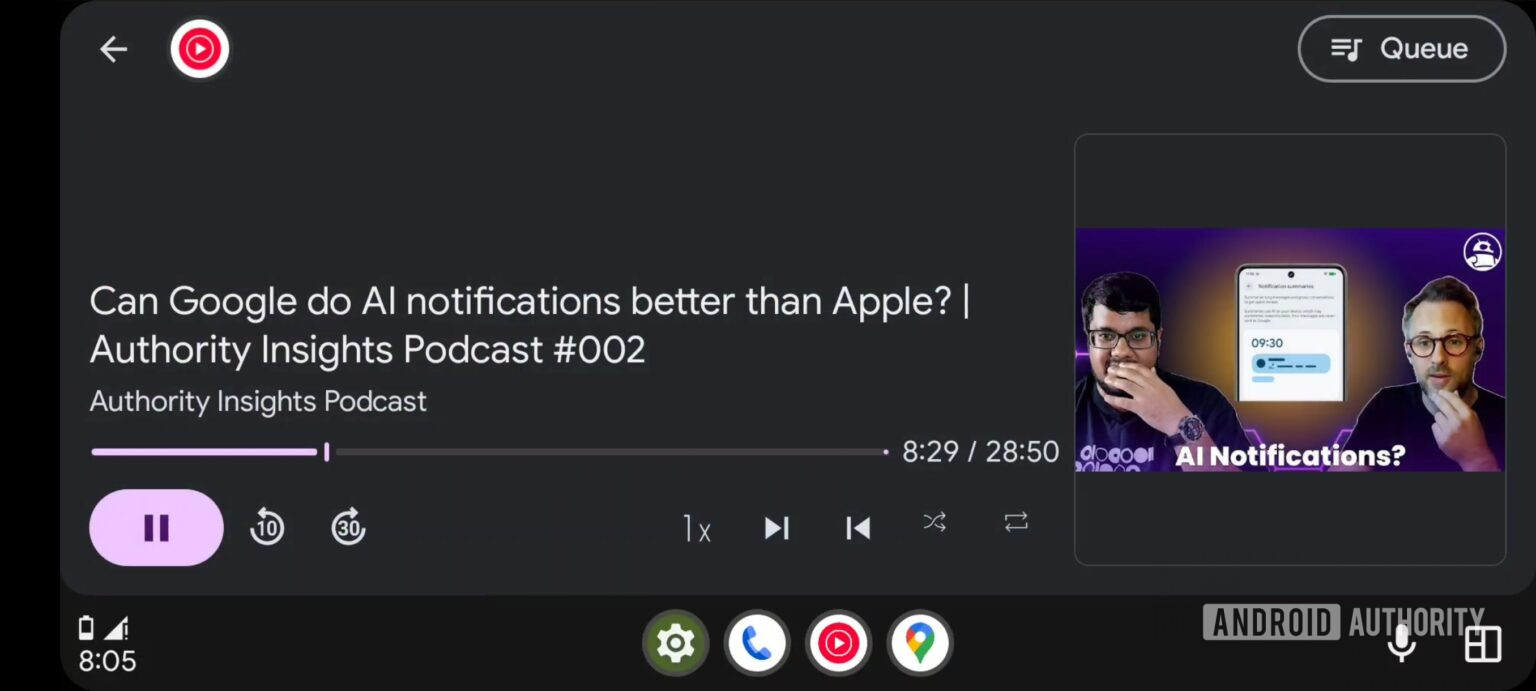This screenshot has width=1536, height=691.
Task: Open the phone dialer icon
Action: (757, 643)
